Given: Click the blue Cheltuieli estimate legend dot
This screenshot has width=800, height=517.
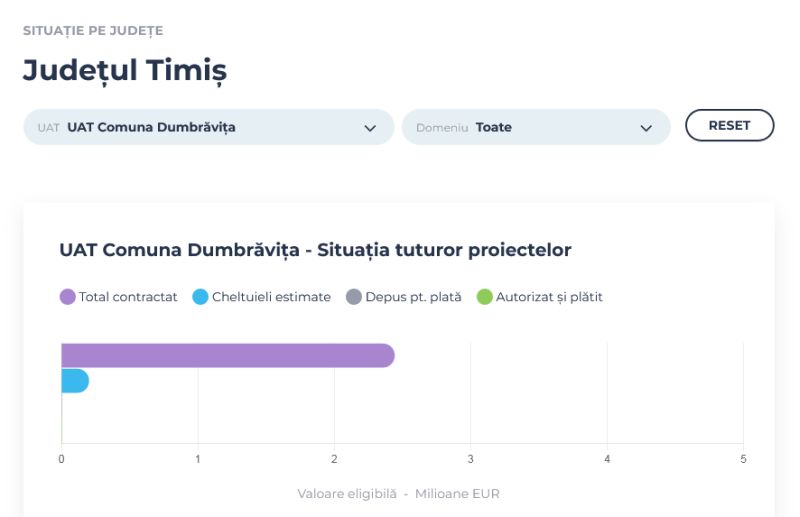Looking at the screenshot, I should 200,297.
